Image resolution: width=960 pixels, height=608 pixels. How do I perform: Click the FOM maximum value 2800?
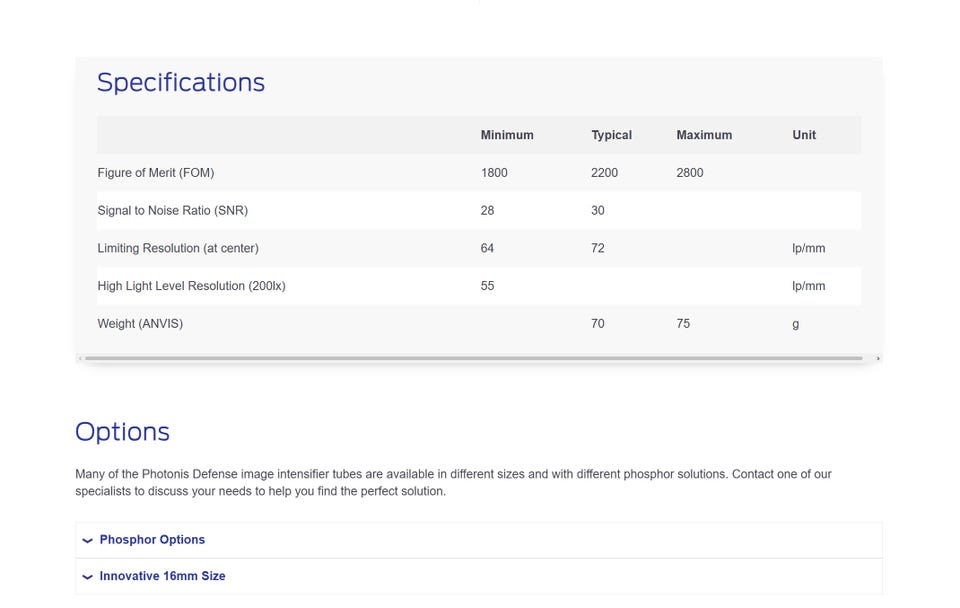tap(689, 173)
